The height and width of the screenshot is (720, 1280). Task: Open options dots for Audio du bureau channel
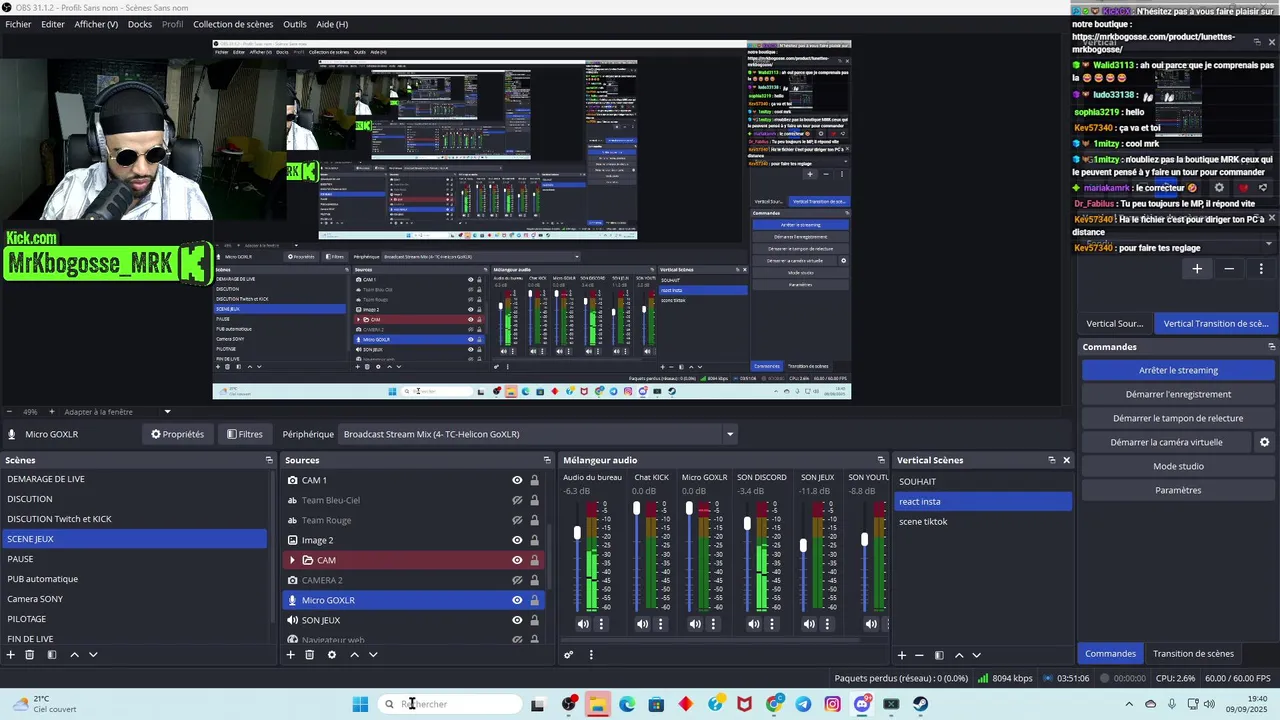coord(601,624)
